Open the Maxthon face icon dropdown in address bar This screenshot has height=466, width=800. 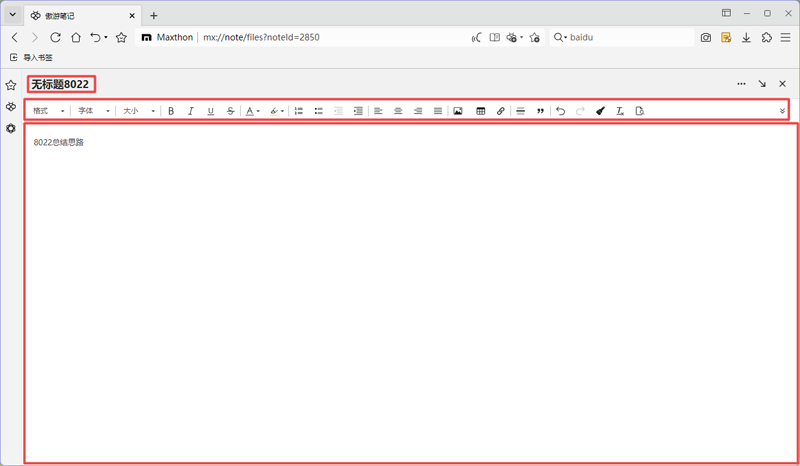click(x=514, y=37)
